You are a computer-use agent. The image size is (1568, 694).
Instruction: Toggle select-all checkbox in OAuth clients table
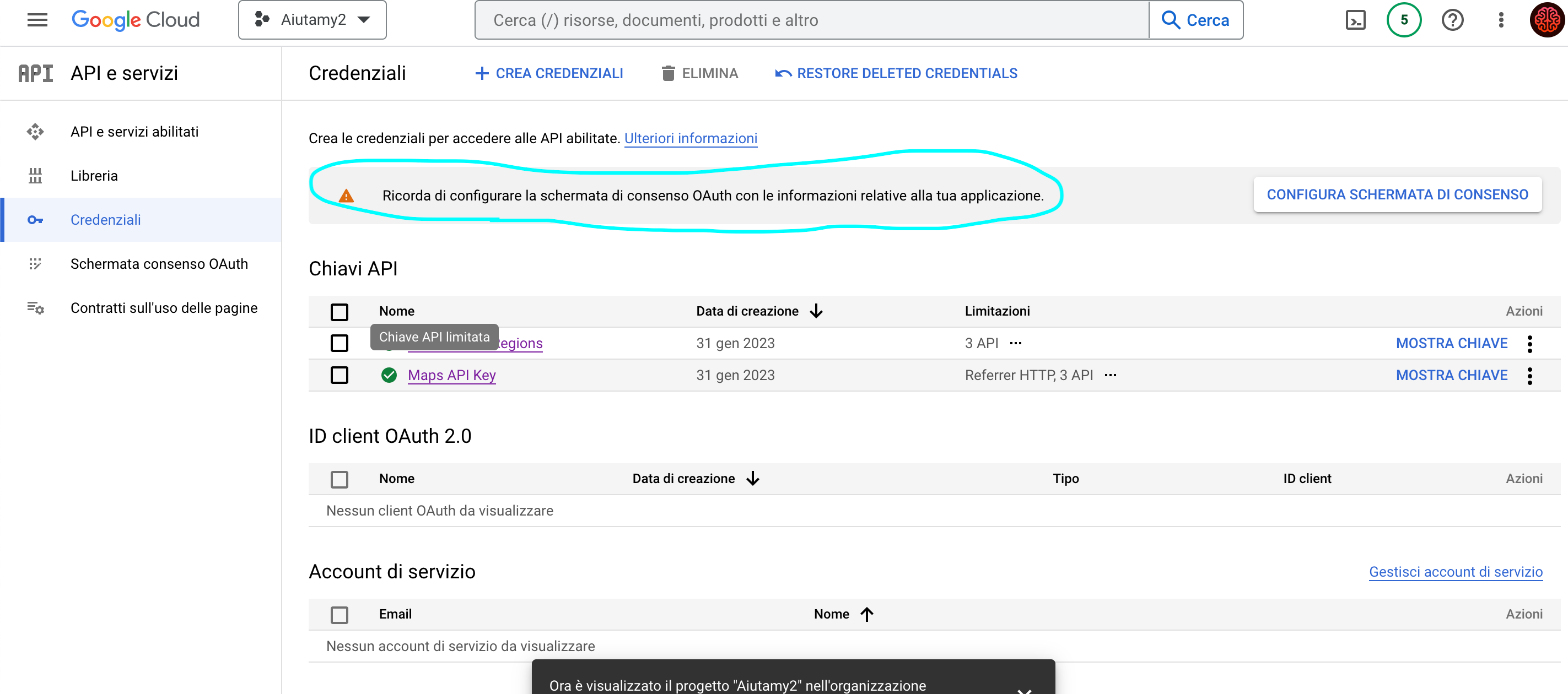click(340, 479)
